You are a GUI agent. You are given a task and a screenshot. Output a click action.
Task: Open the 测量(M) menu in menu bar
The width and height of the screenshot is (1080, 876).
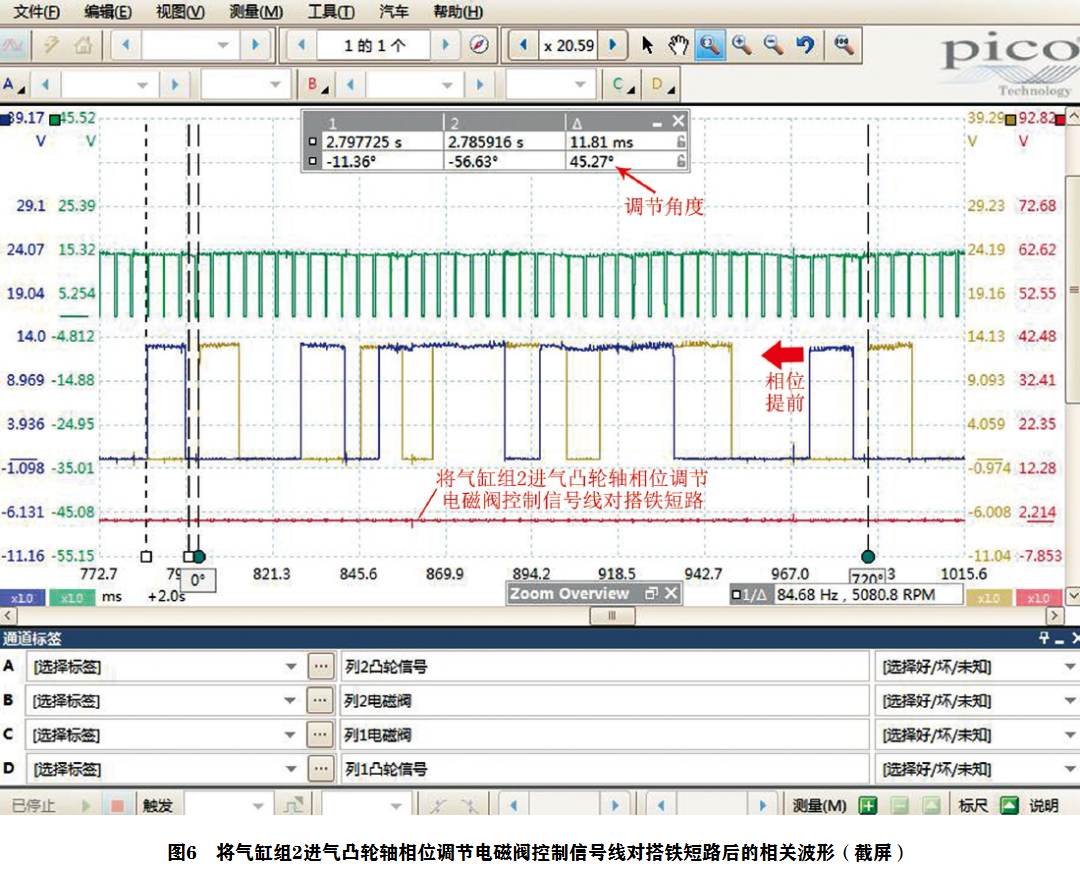[x=256, y=12]
